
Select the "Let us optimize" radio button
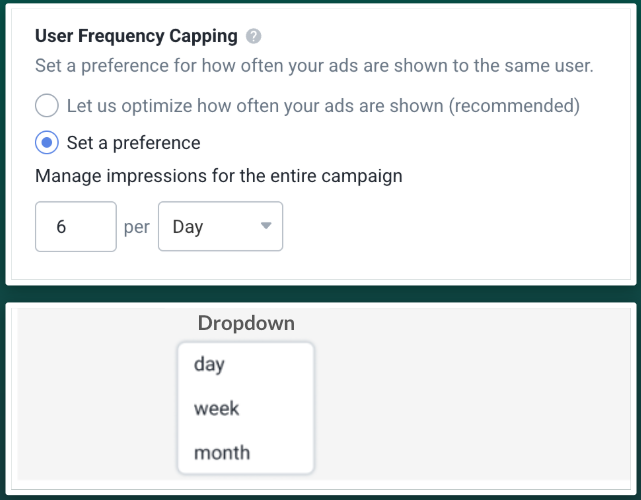coord(47,105)
